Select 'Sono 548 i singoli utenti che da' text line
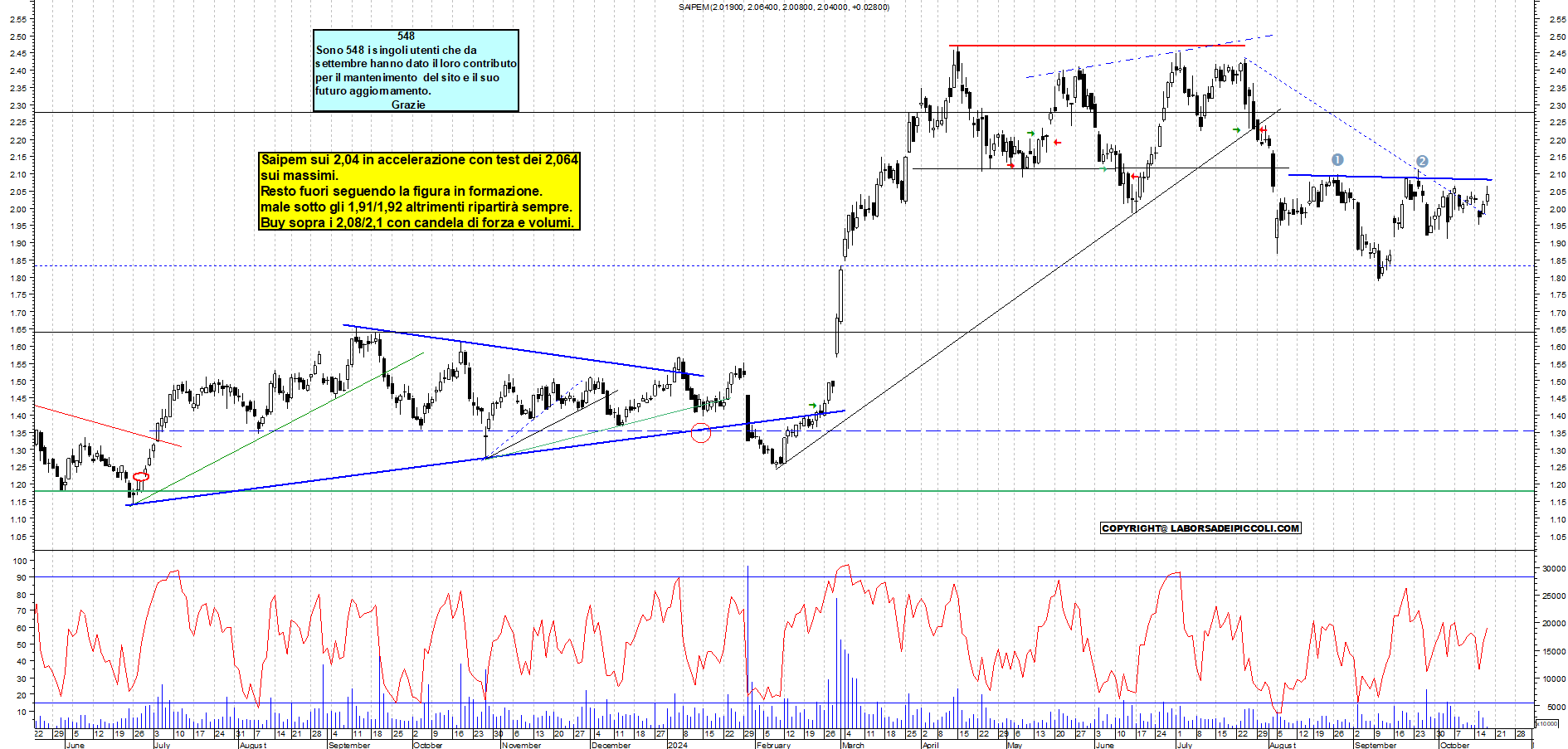Image resolution: width=1568 pixels, height=749 pixels. point(397,50)
